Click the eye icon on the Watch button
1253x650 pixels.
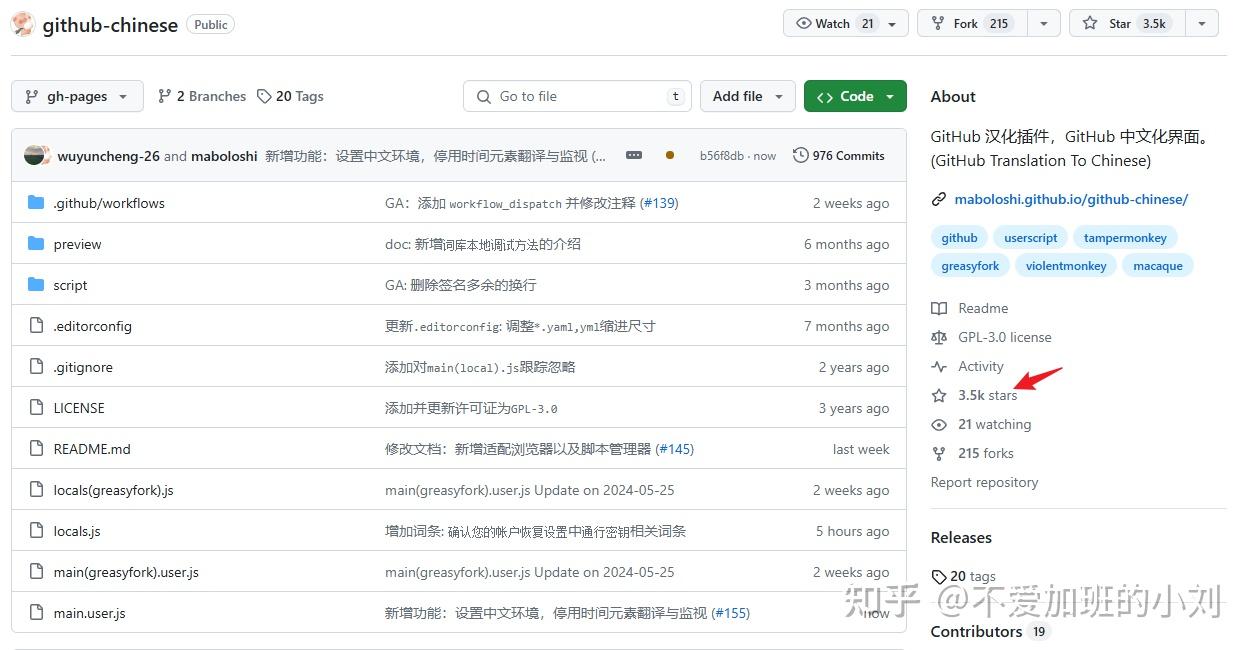coord(802,22)
